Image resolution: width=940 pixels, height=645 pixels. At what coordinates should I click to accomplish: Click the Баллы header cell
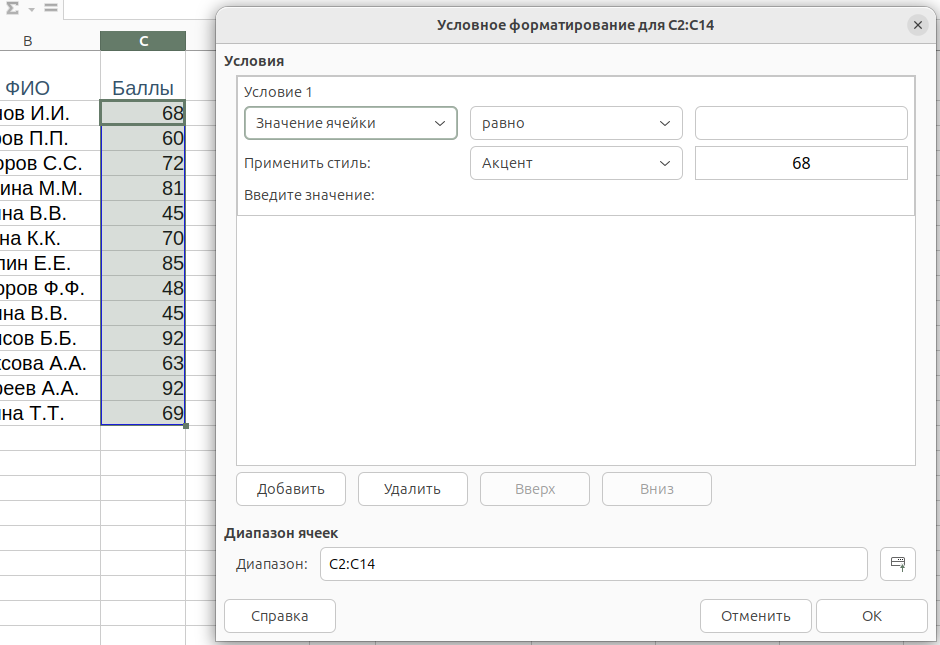(x=143, y=88)
